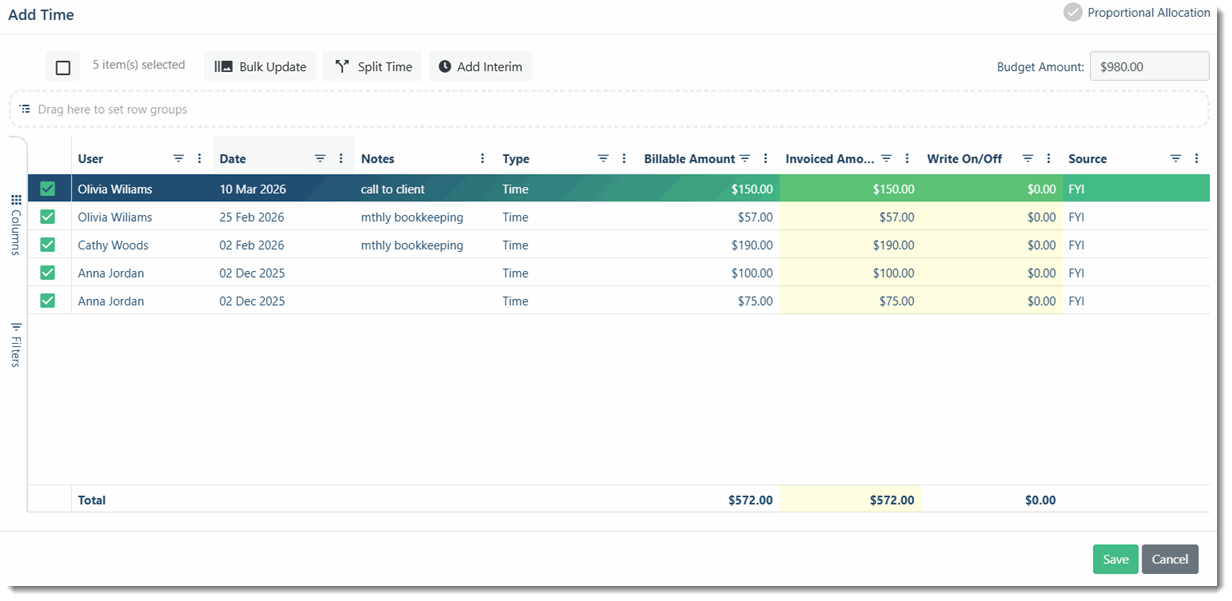1232x601 pixels.
Task: Click the $100.00 billable amount cell
Action: click(708, 273)
